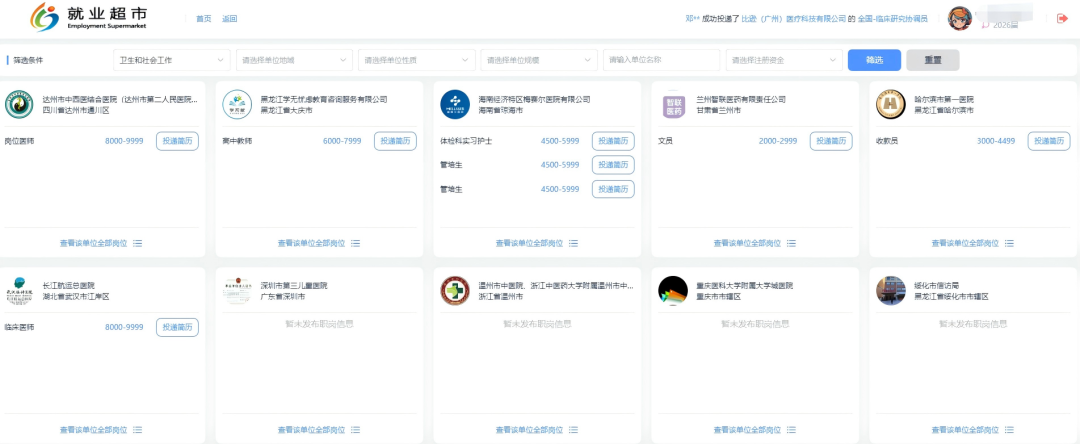Screen dimensions: 1080x444
Task: Go to the 首页 nav item
Action: pos(204,19)
